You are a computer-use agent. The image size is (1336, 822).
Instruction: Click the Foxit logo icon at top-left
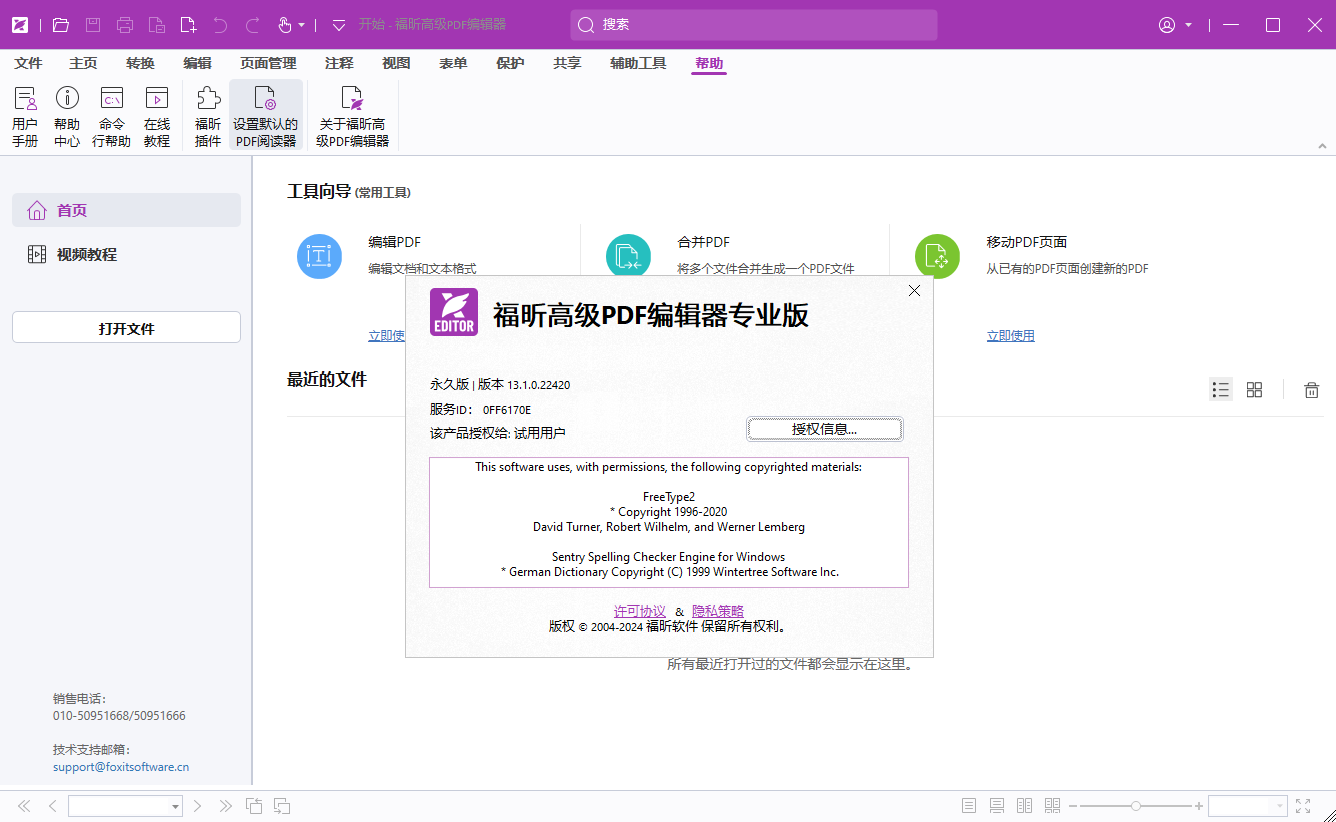click(20, 25)
